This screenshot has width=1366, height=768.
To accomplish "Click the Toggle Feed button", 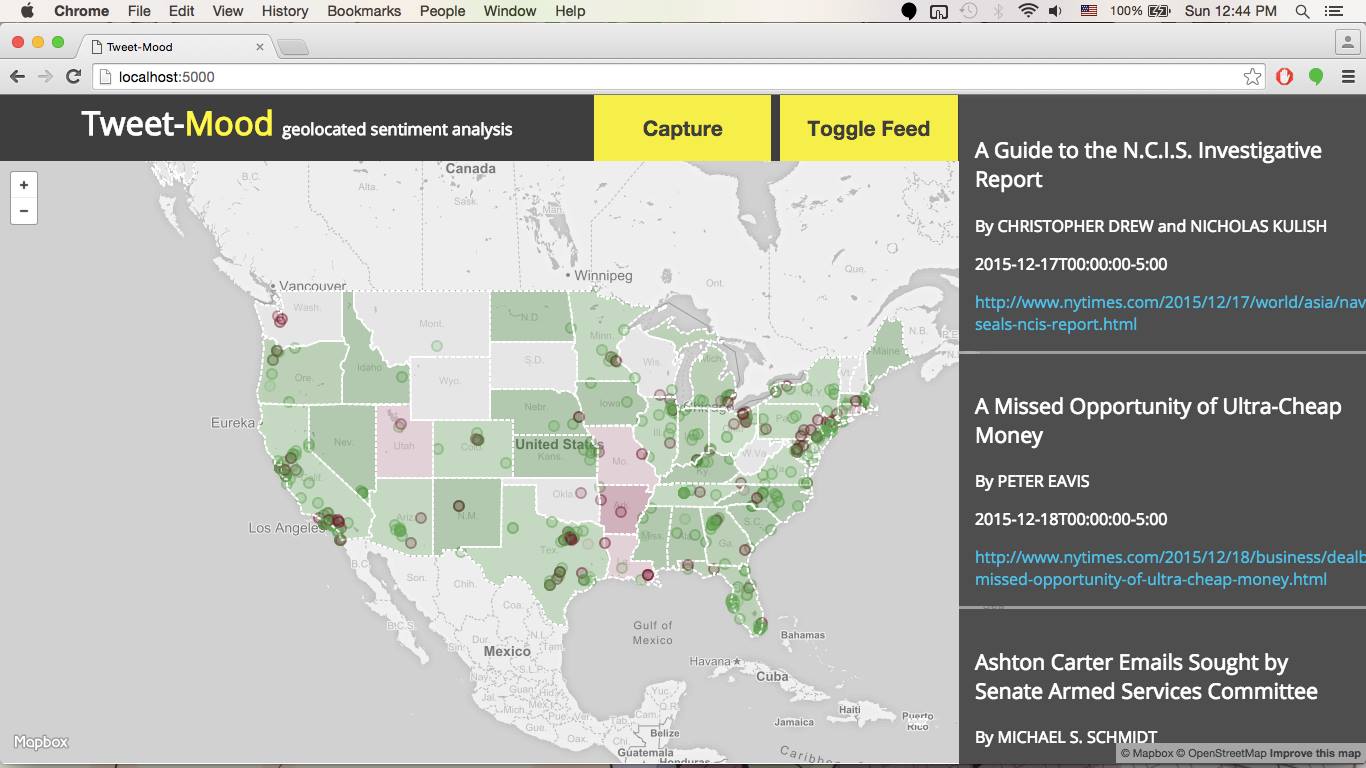I will (x=868, y=128).
